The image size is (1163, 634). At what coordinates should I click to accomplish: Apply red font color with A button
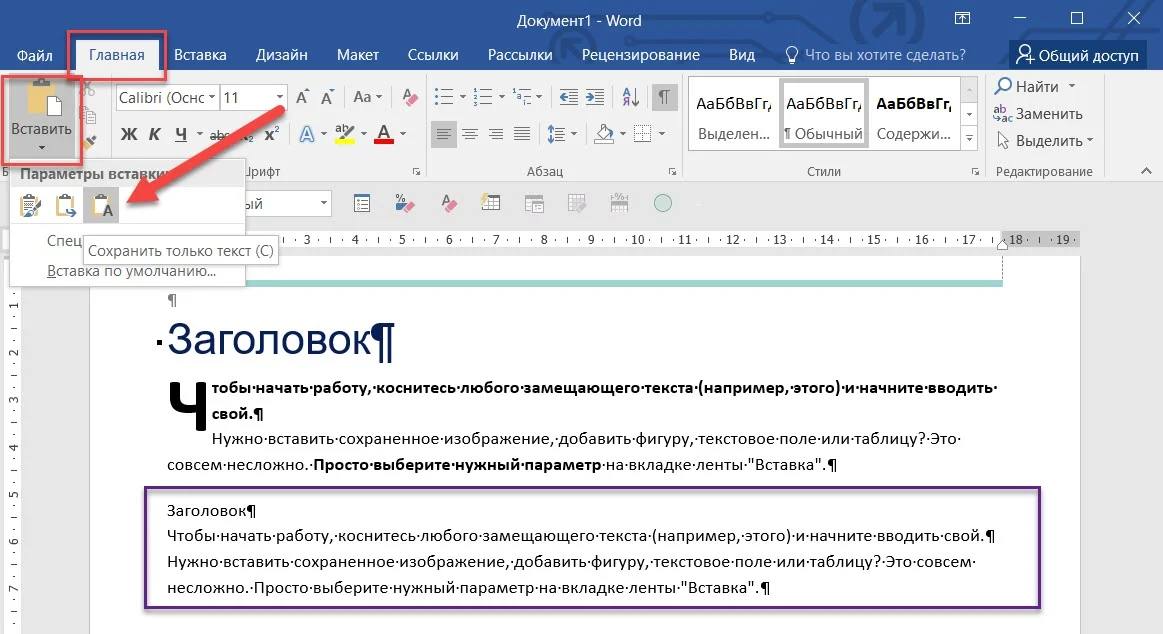click(x=383, y=134)
